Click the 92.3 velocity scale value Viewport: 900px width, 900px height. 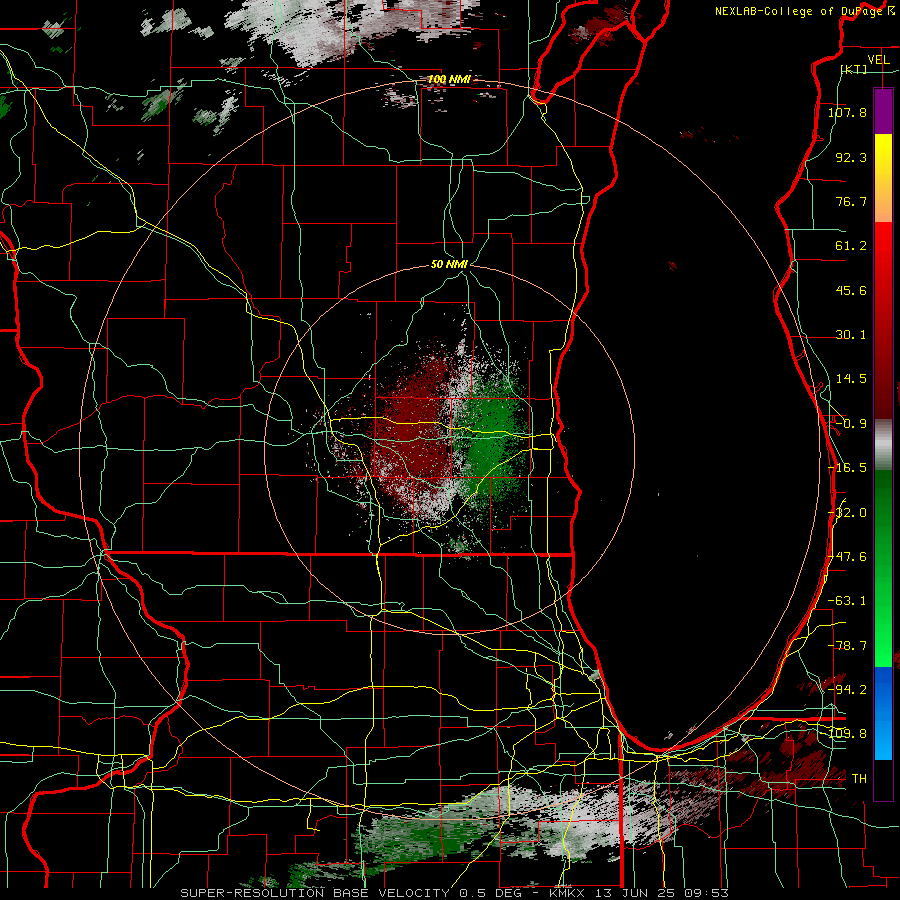click(851, 157)
